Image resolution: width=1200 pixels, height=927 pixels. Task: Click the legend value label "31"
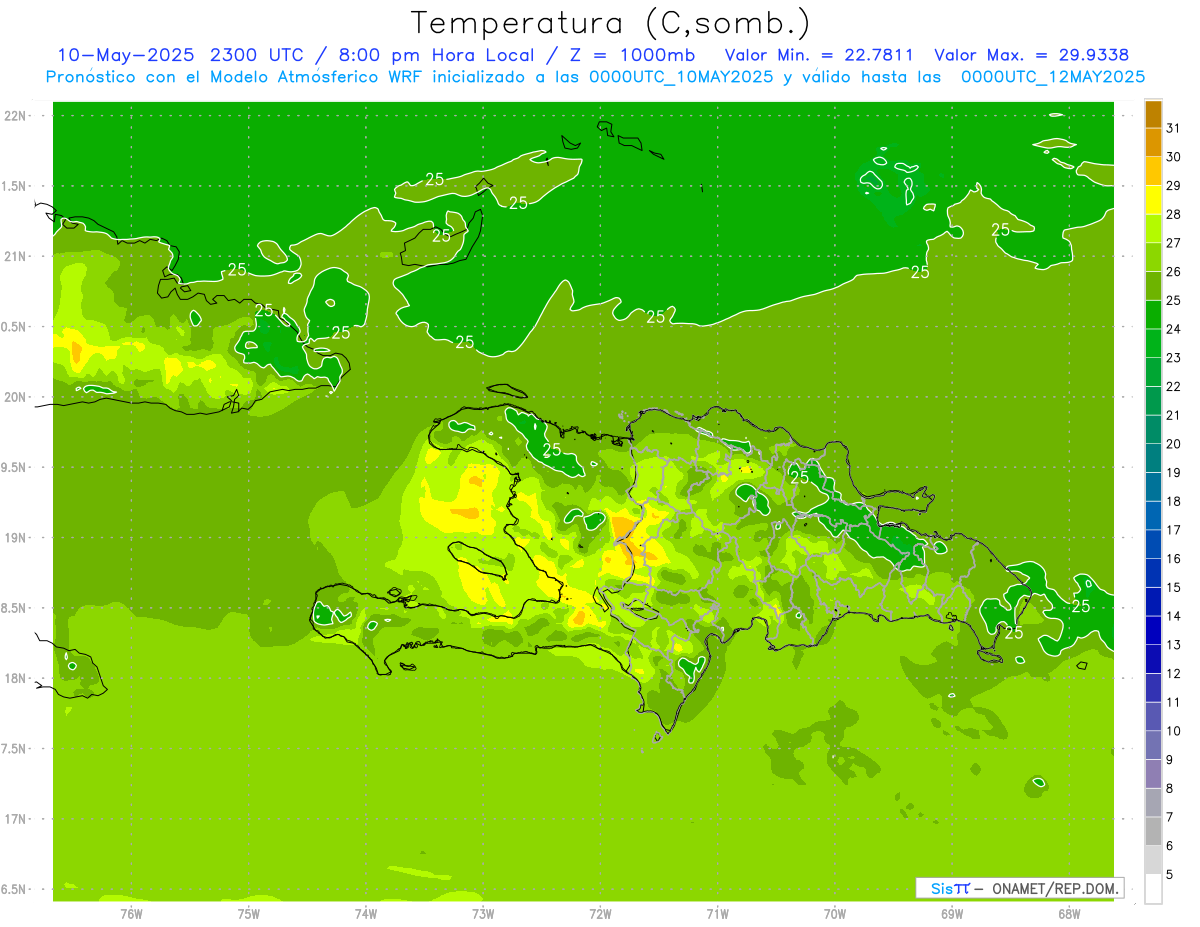coord(1173,128)
